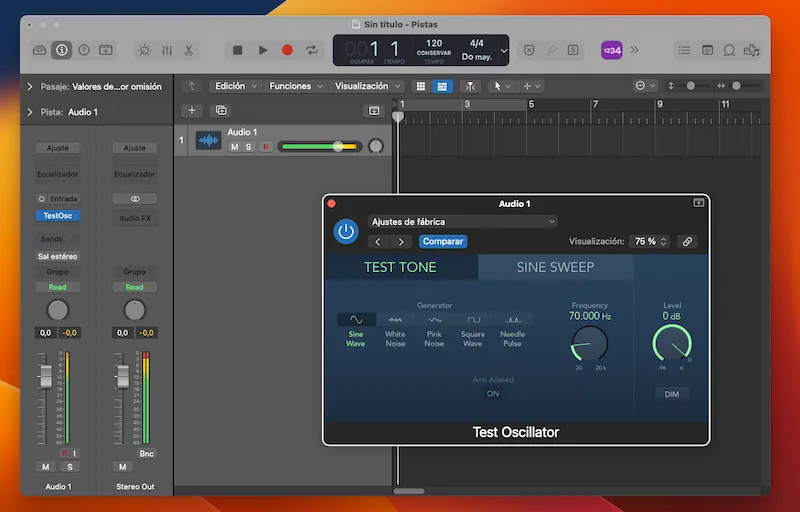Adjust the horizontal zoom slider
Image resolution: width=800 pixels, height=512 pixels.
[x=736, y=86]
